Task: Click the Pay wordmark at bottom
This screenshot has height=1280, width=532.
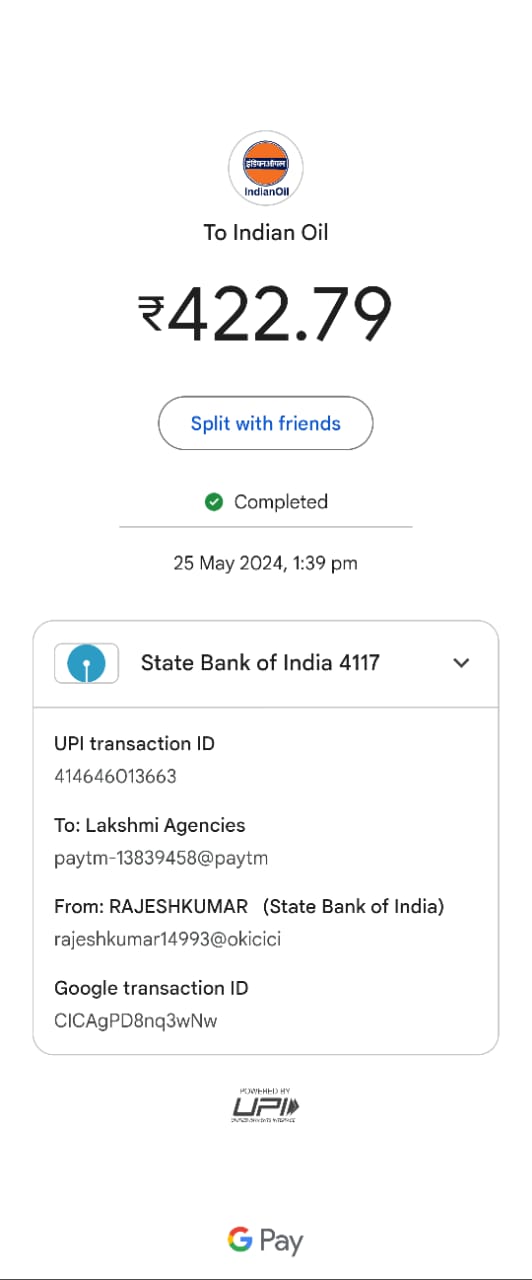Action: coord(281,1242)
